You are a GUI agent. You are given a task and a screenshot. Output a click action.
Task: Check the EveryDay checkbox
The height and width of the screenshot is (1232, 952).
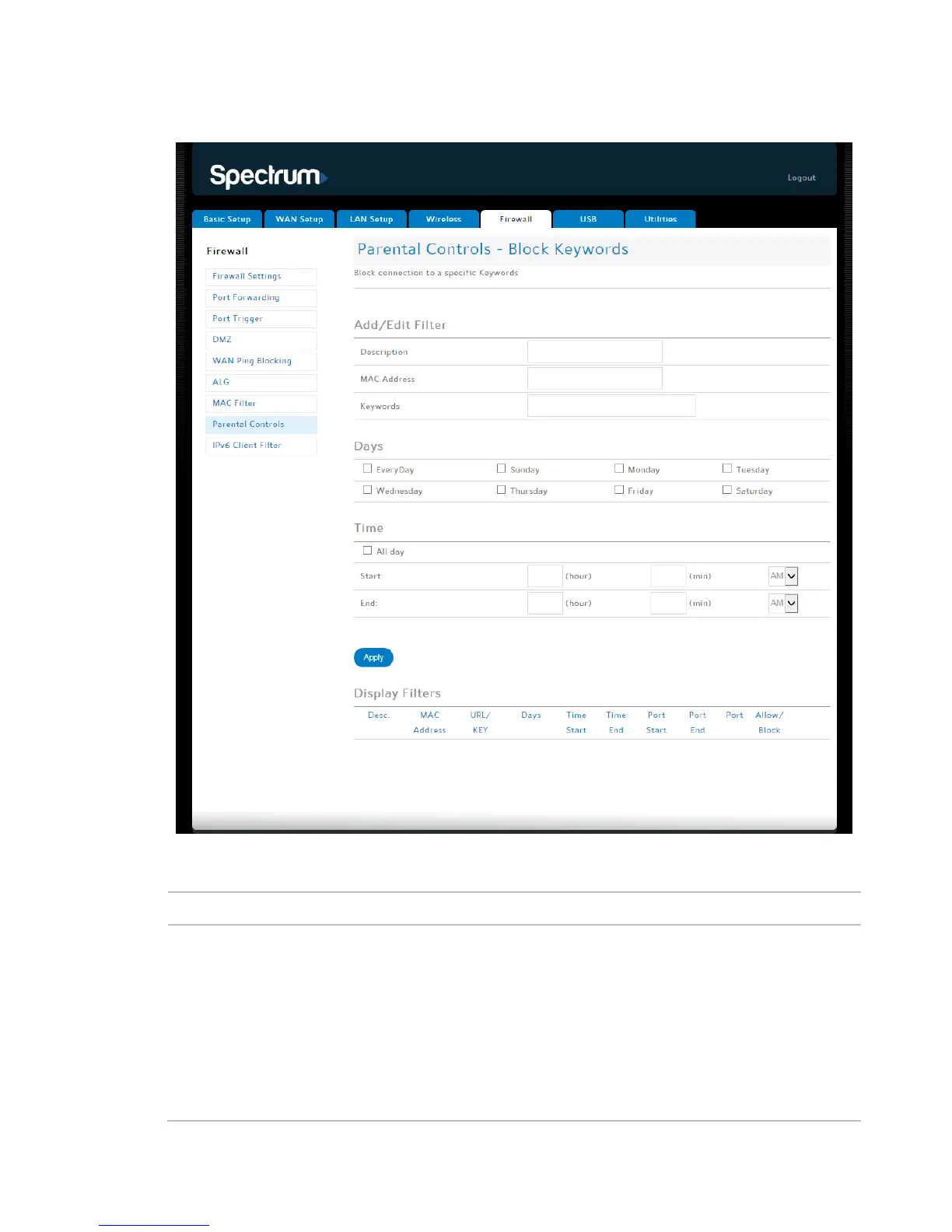pos(368,469)
